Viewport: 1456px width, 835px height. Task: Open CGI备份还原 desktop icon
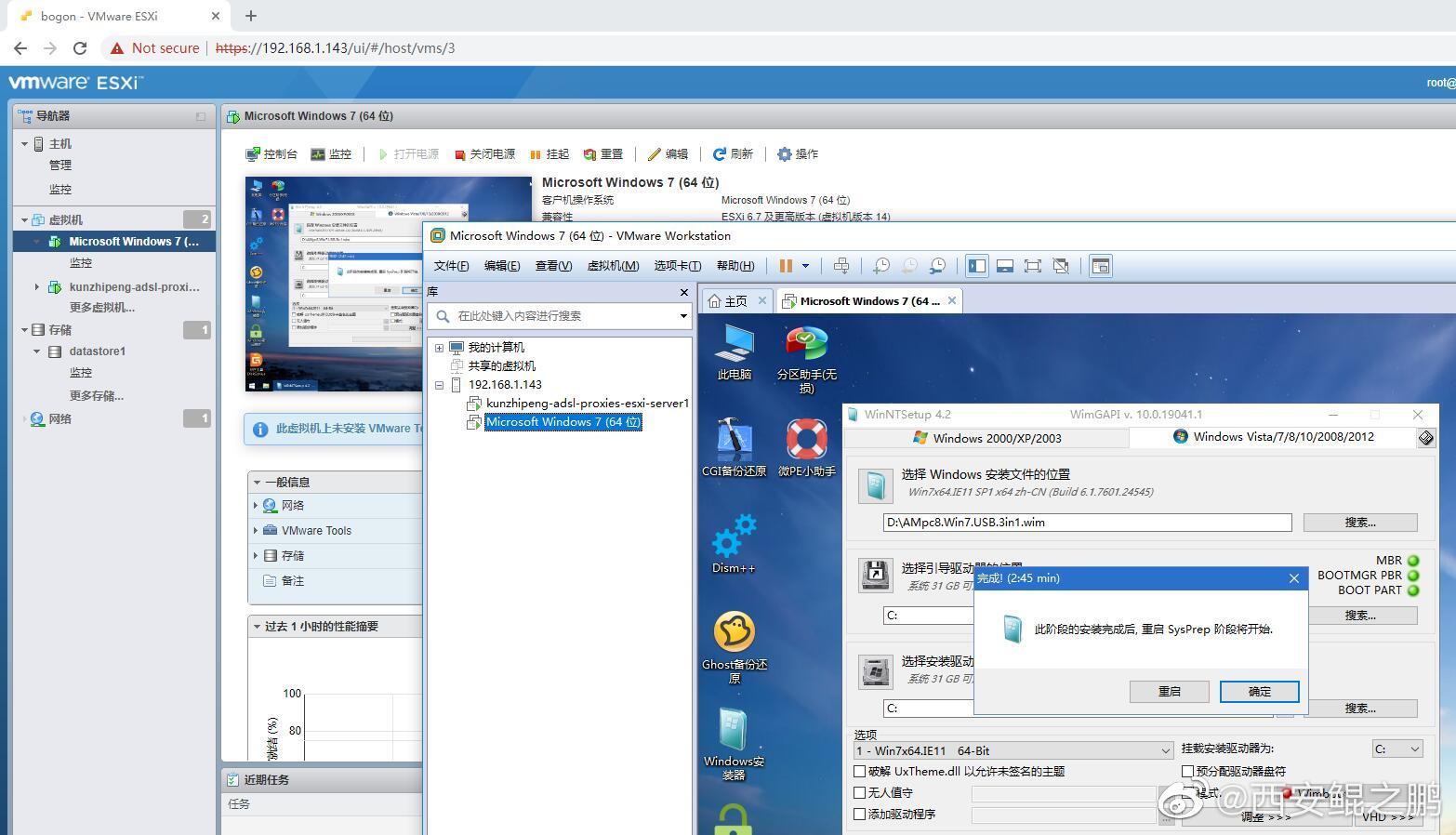[x=735, y=448]
